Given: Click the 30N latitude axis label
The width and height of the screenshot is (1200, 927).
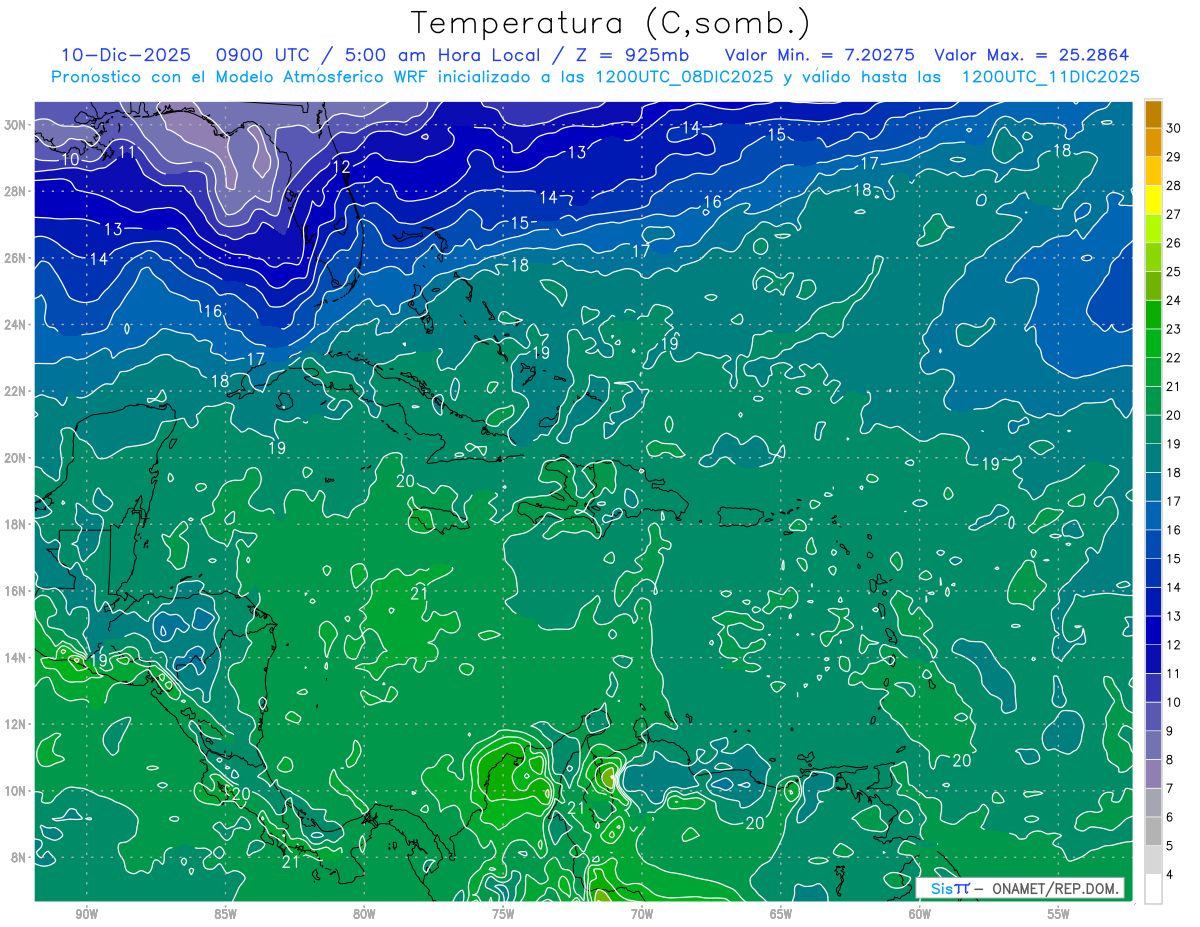Looking at the screenshot, I should (16, 125).
